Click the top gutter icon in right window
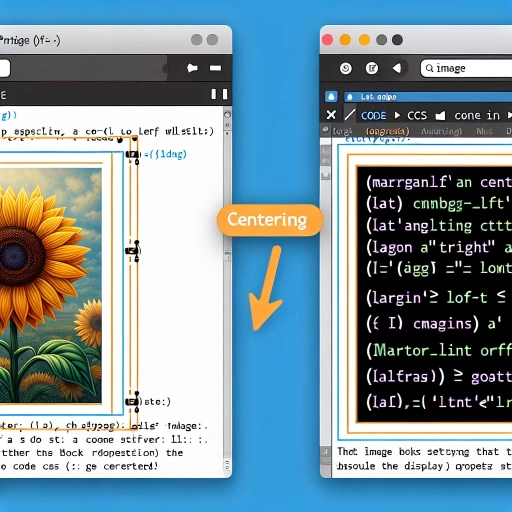 coord(326,156)
